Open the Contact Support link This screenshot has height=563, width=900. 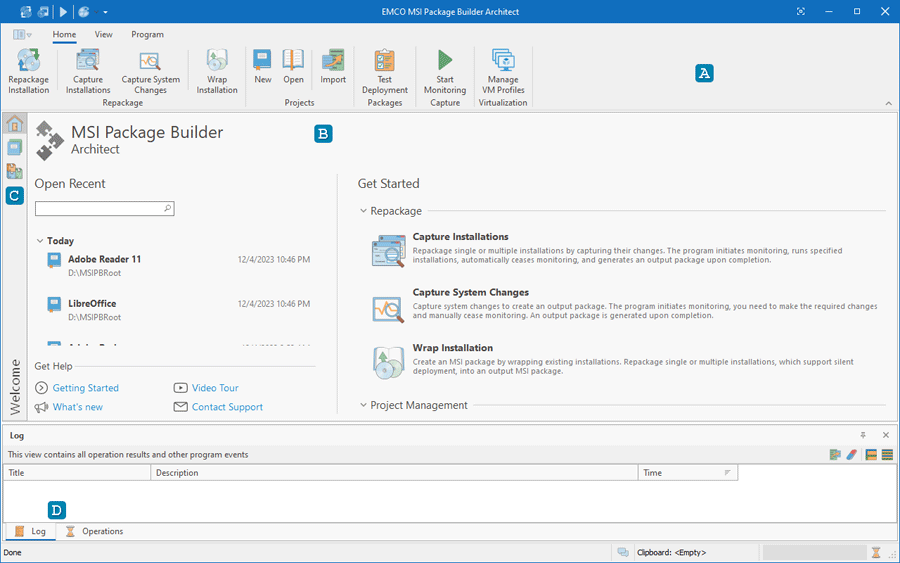(227, 407)
